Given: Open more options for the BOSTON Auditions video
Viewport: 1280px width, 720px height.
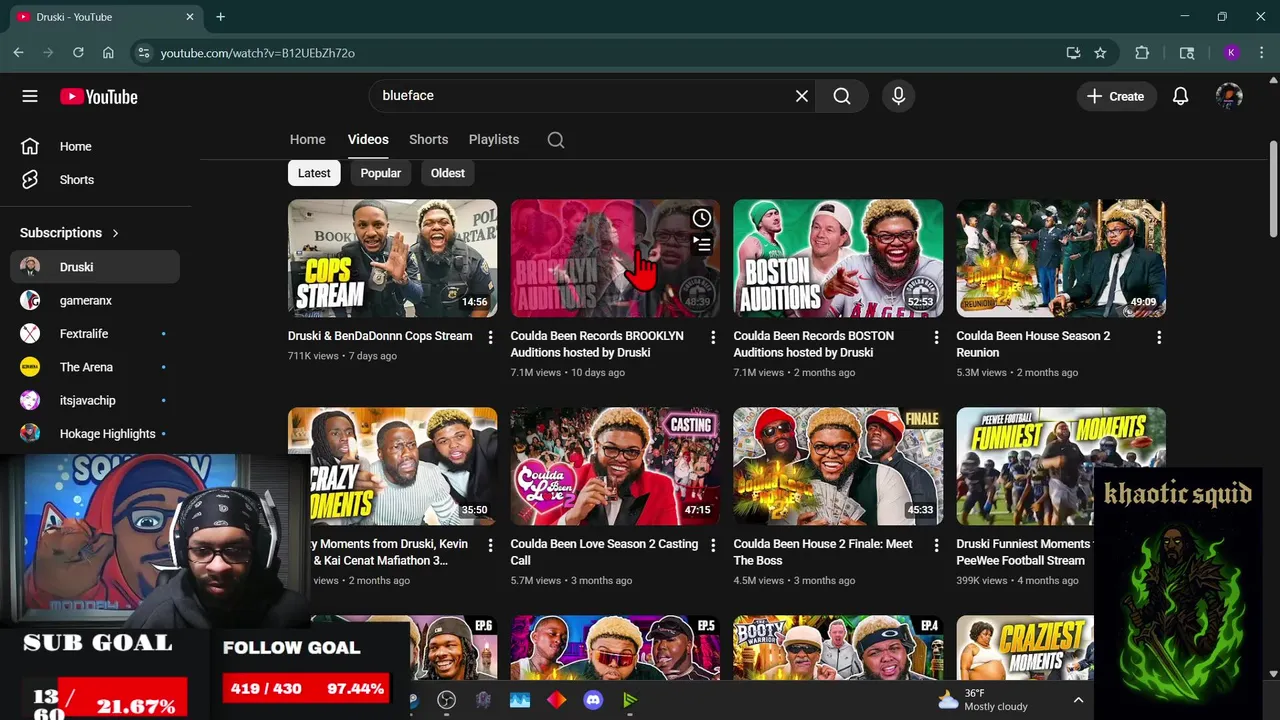Looking at the screenshot, I should coord(936,338).
